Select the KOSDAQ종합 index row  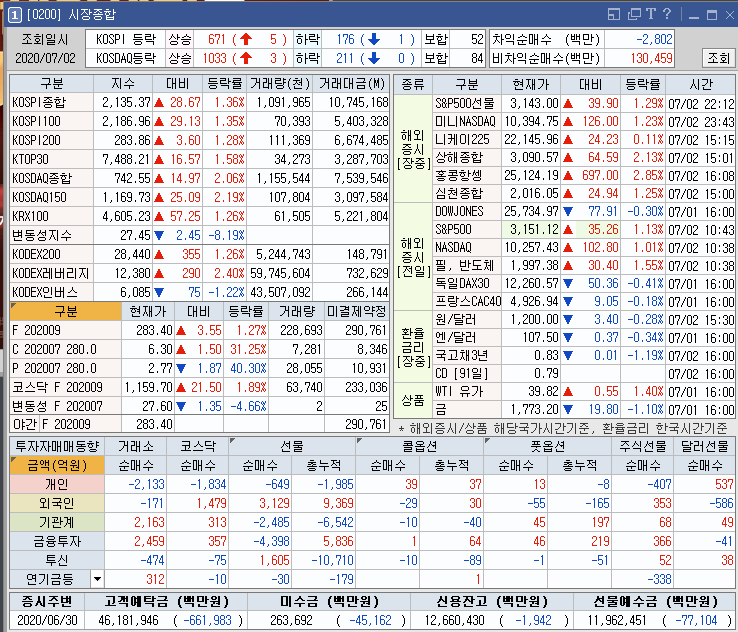coord(200,178)
